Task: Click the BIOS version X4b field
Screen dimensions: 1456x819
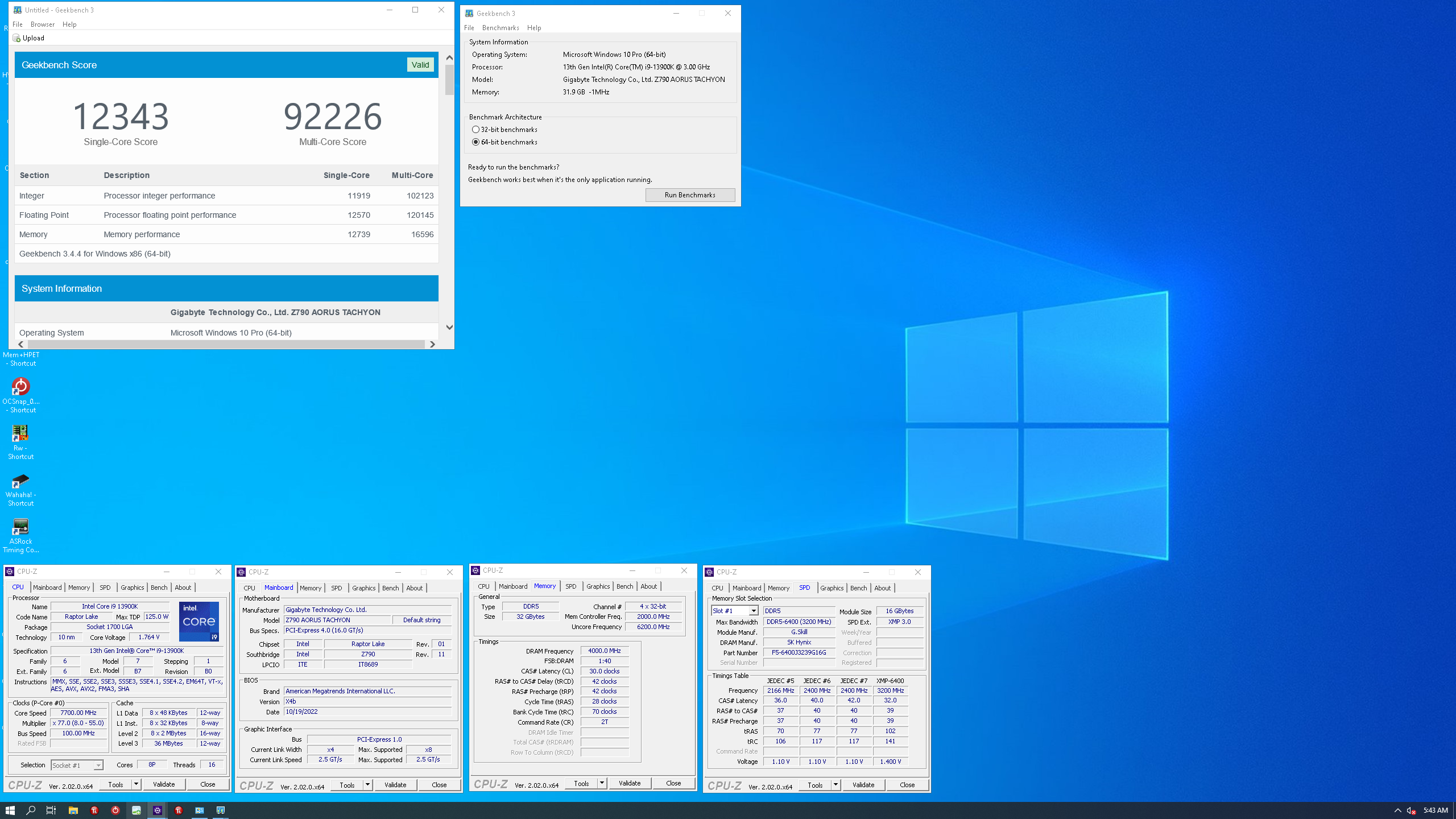Action: click(368, 701)
